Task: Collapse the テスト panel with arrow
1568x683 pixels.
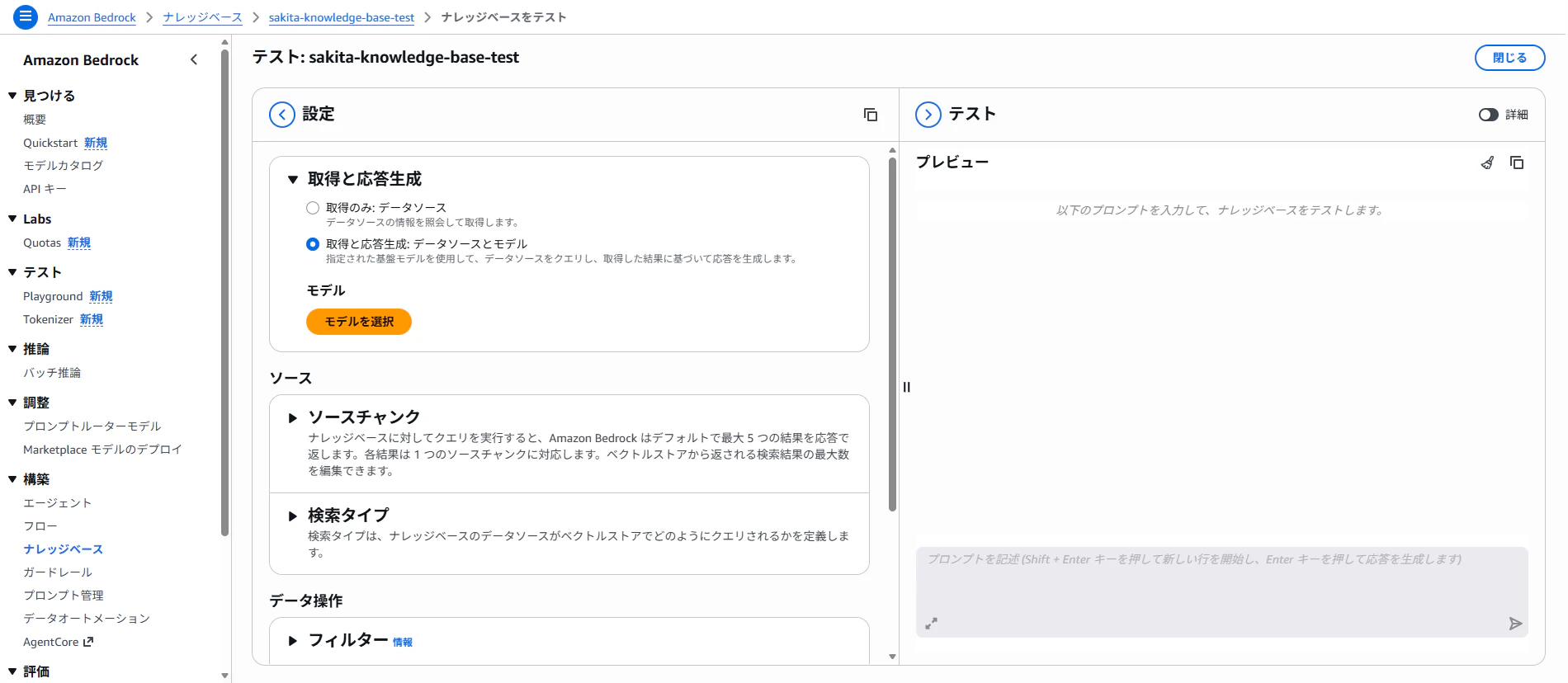Action: 928,115
